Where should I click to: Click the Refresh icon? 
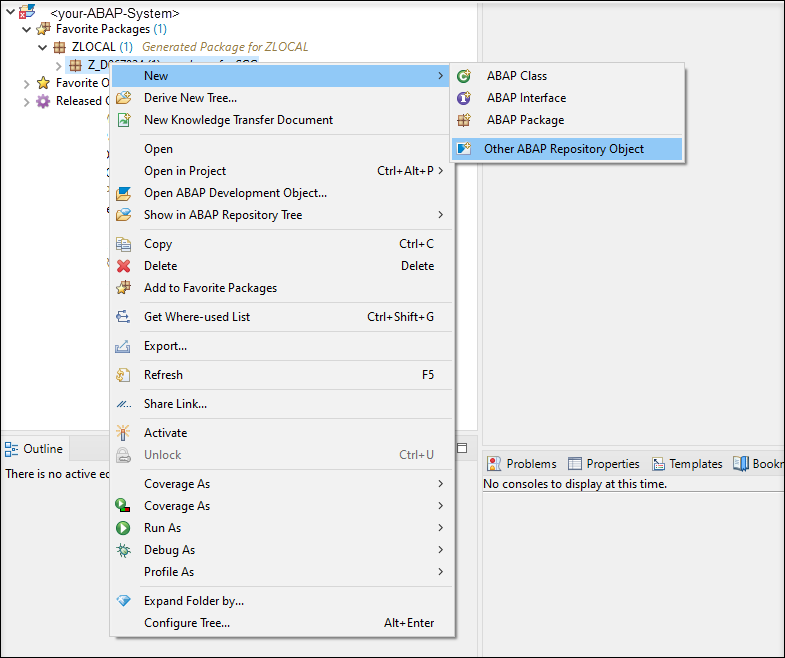pyautogui.click(x=123, y=375)
